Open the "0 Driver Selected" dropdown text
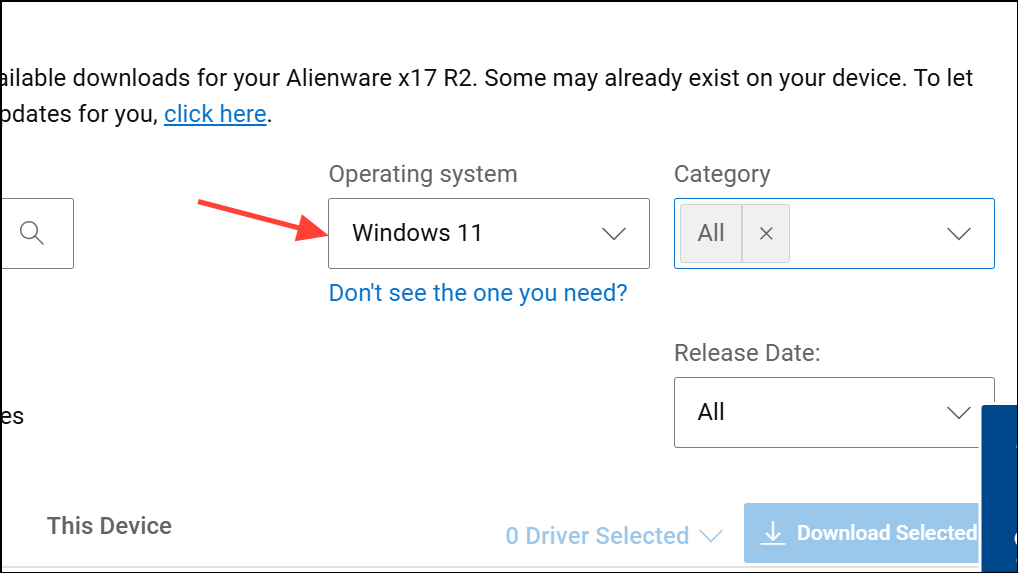 596,536
